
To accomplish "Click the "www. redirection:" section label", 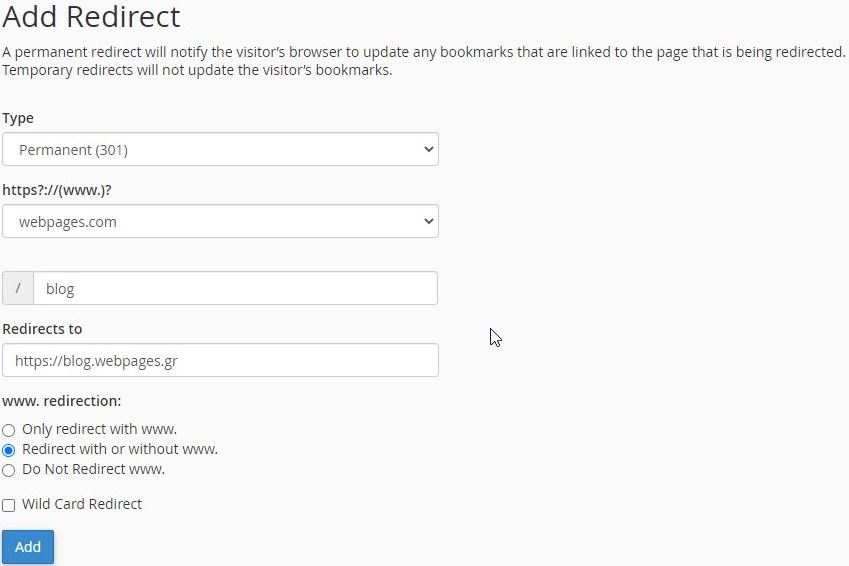I will coord(62,401).
